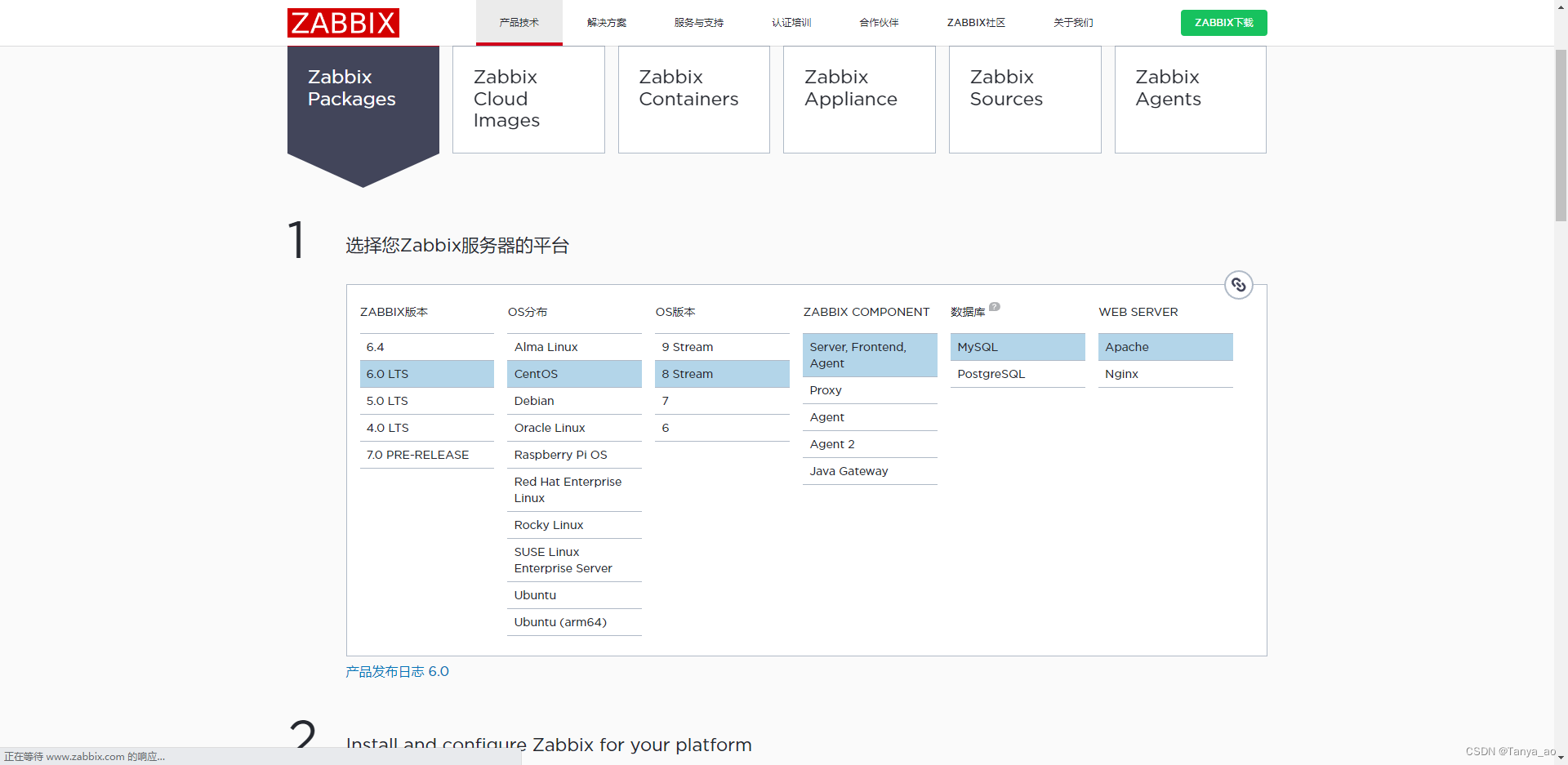Click the ZABBIX logo
The width and height of the screenshot is (1568, 765).
(x=342, y=23)
